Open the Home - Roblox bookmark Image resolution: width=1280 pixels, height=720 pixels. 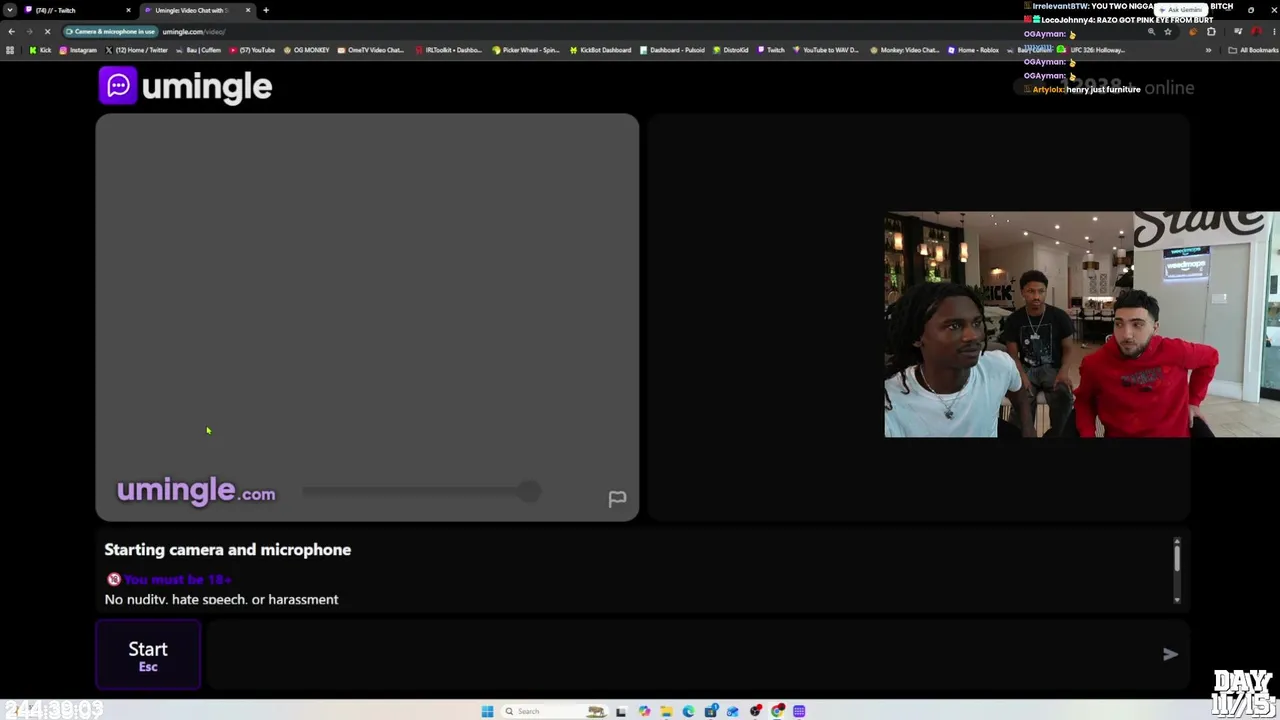974,50
